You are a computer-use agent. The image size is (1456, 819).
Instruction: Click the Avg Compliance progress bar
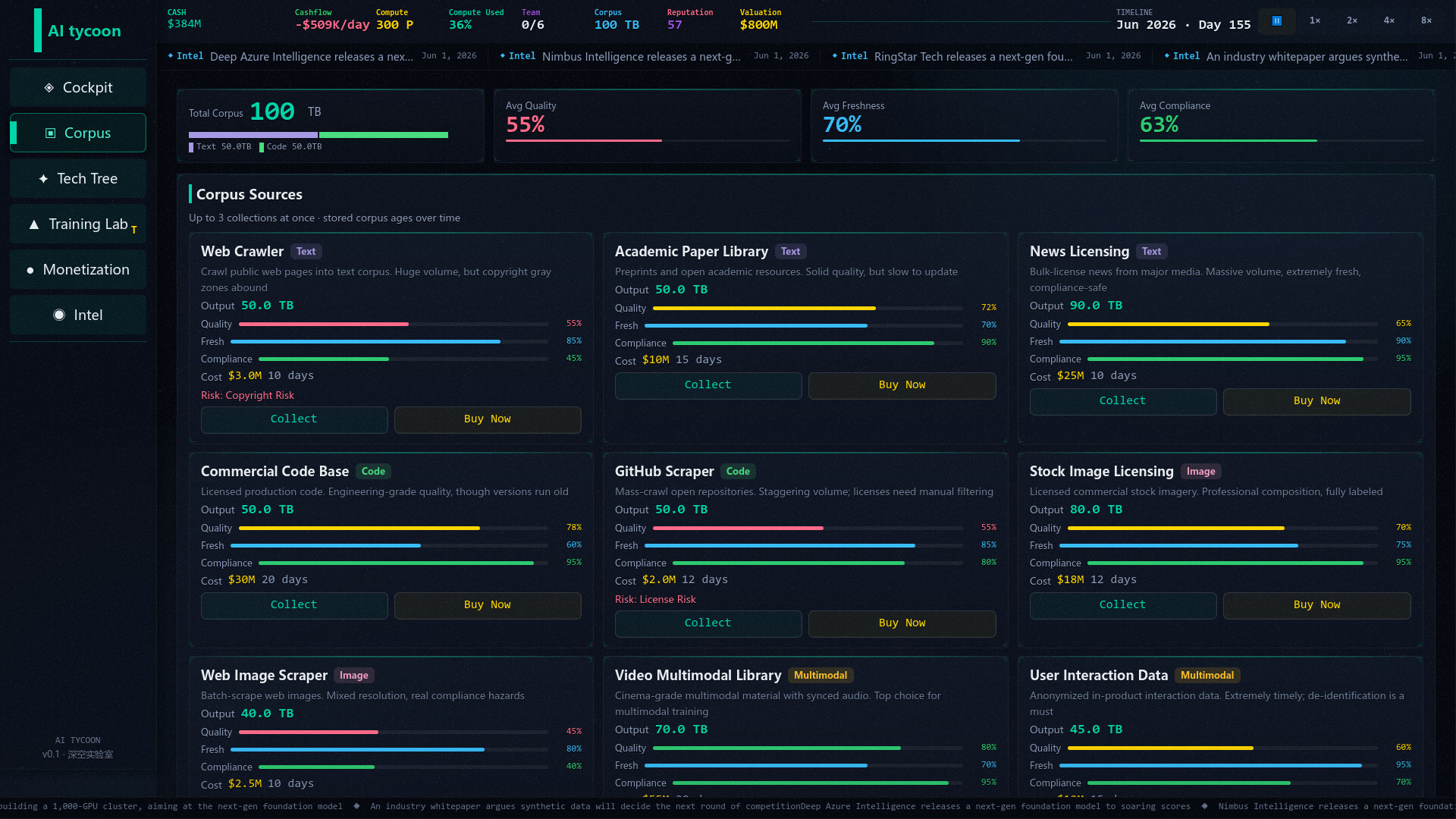point(1282,141)
